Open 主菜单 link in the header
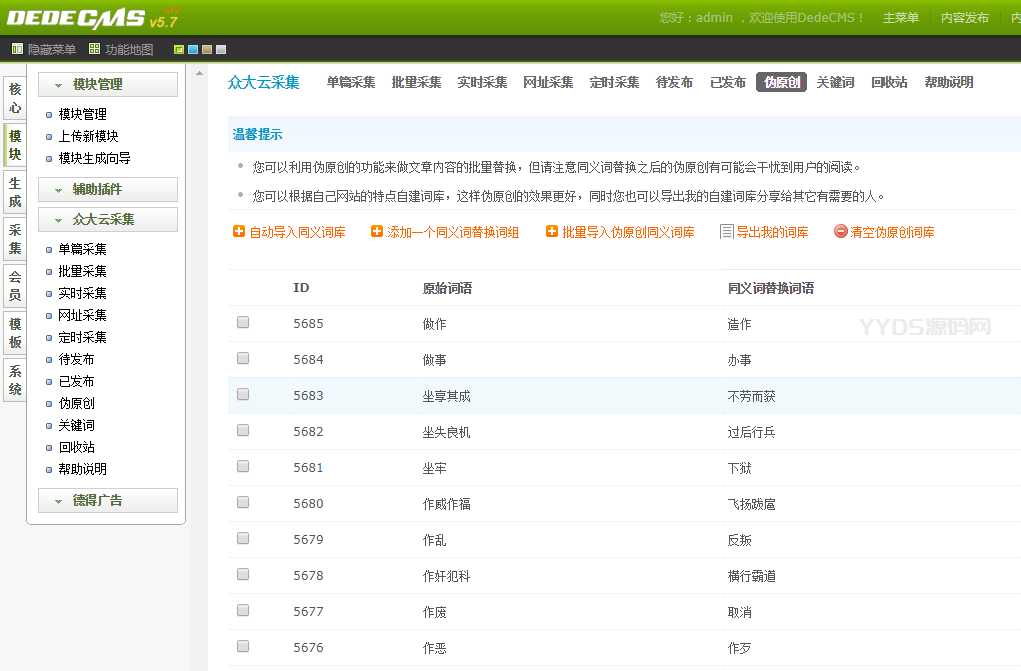 click(x=900, y=18)
